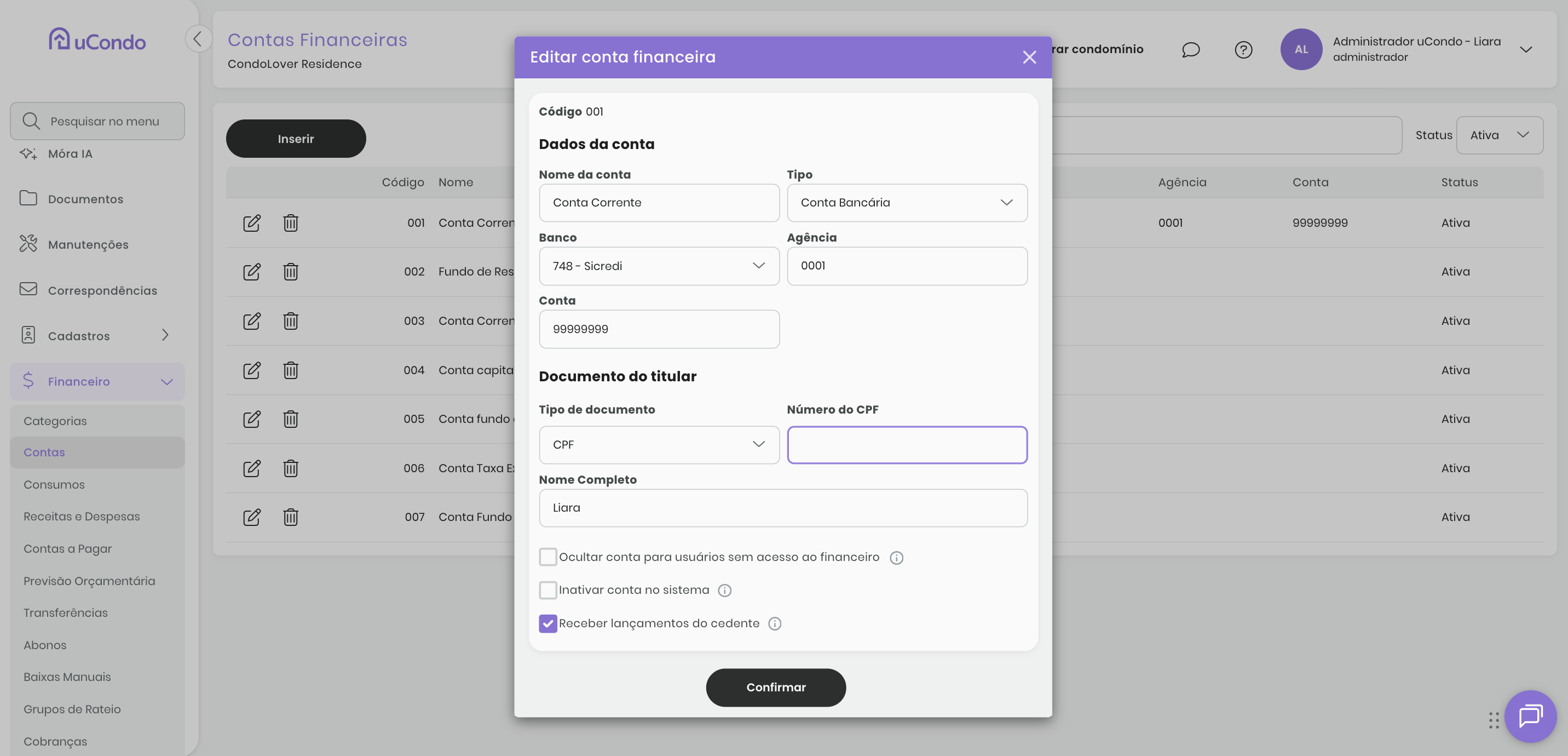Check Inativar conta no sistema
Viewport: 1568px width, 756px height.
[548, 589]
